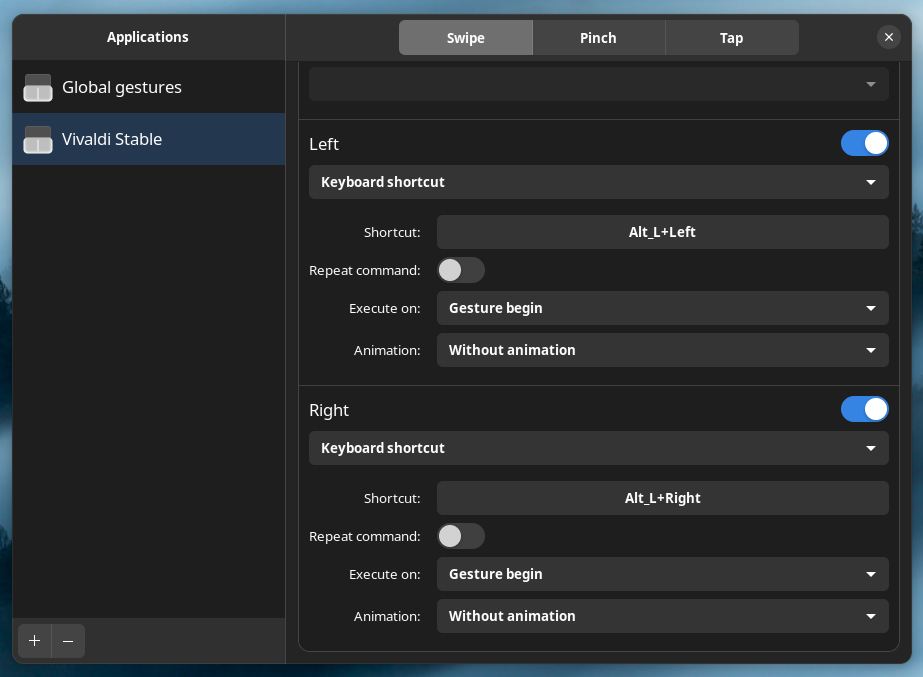
Task: Expand the Execute on dropdown for Left
Action: coord(662,308)
